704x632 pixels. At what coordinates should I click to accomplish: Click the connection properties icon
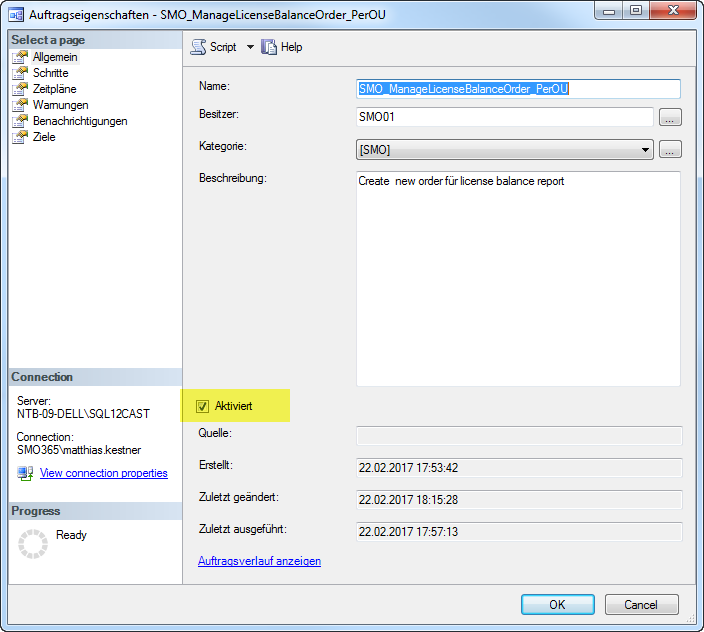(25, 473)
